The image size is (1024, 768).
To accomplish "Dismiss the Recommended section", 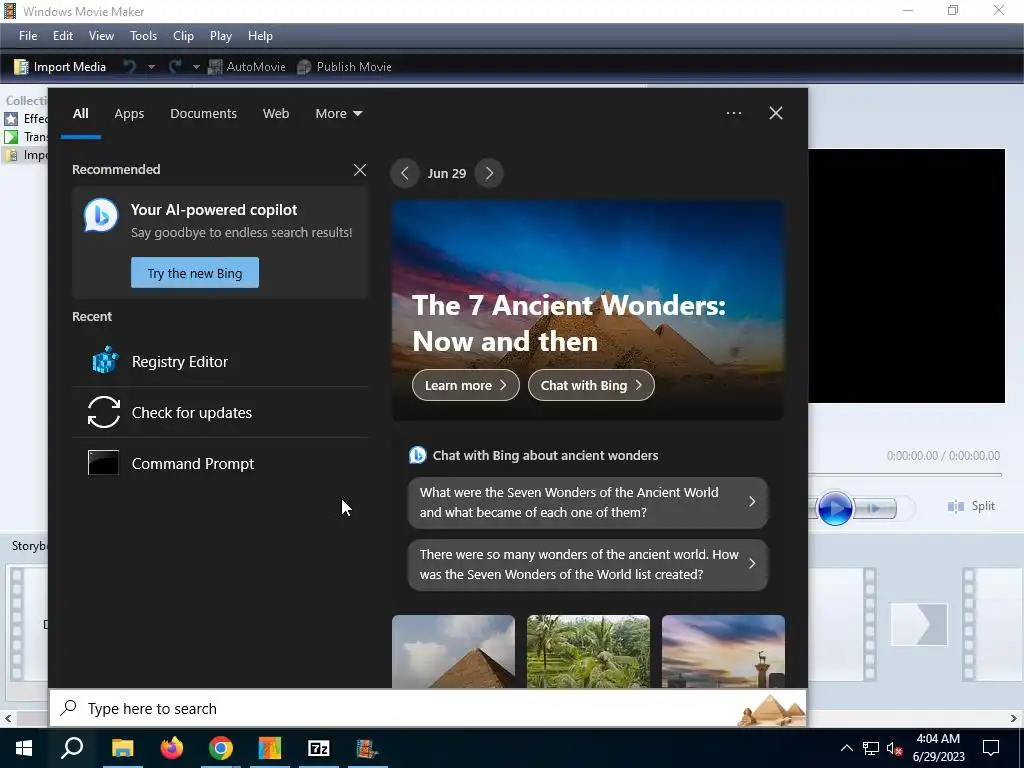I will 360,170.
